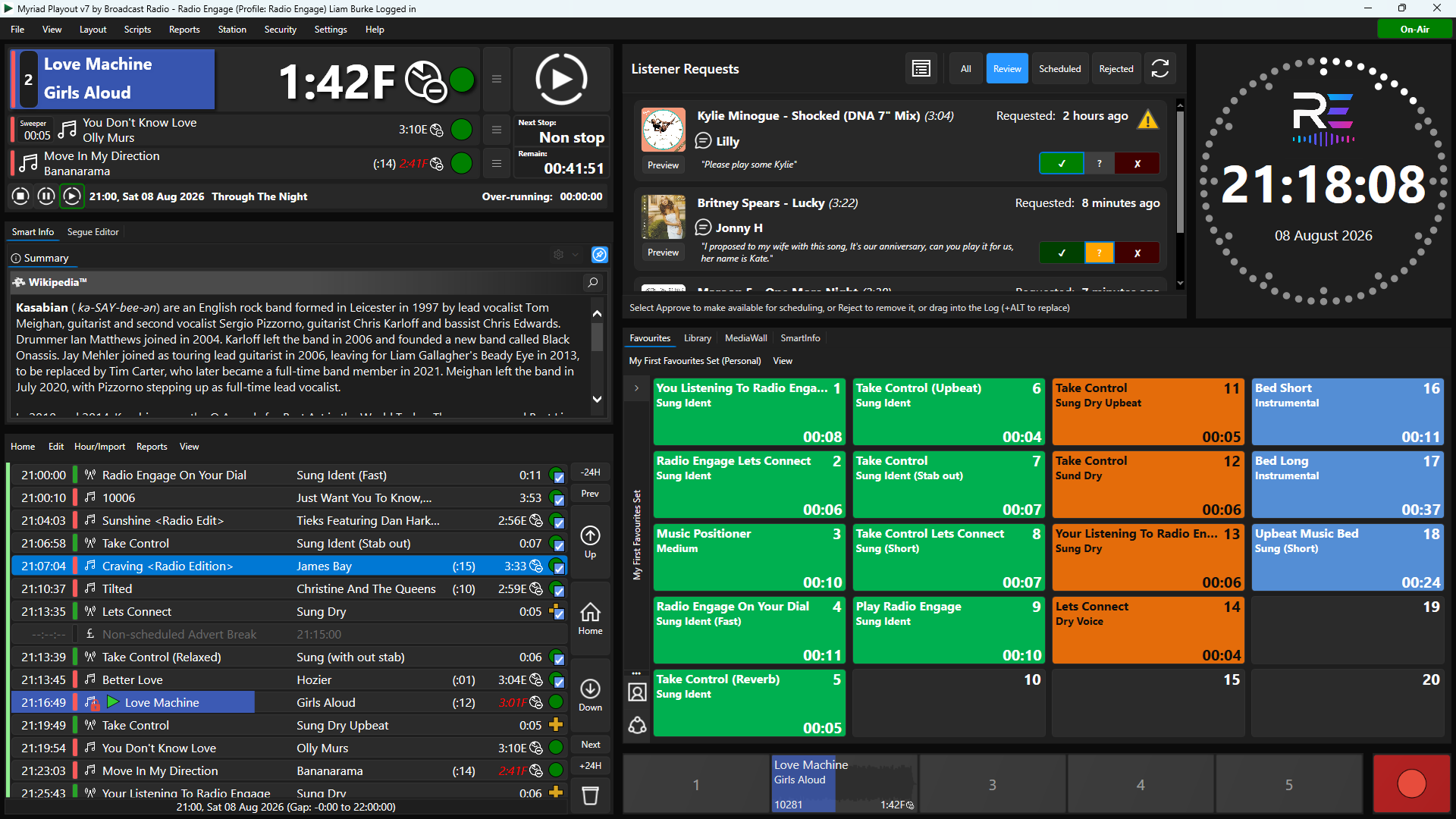The height and width of the screenshot is (819, 1456).
Task: Filter requests by Scheduled
Action: (x=1059, y=69)
